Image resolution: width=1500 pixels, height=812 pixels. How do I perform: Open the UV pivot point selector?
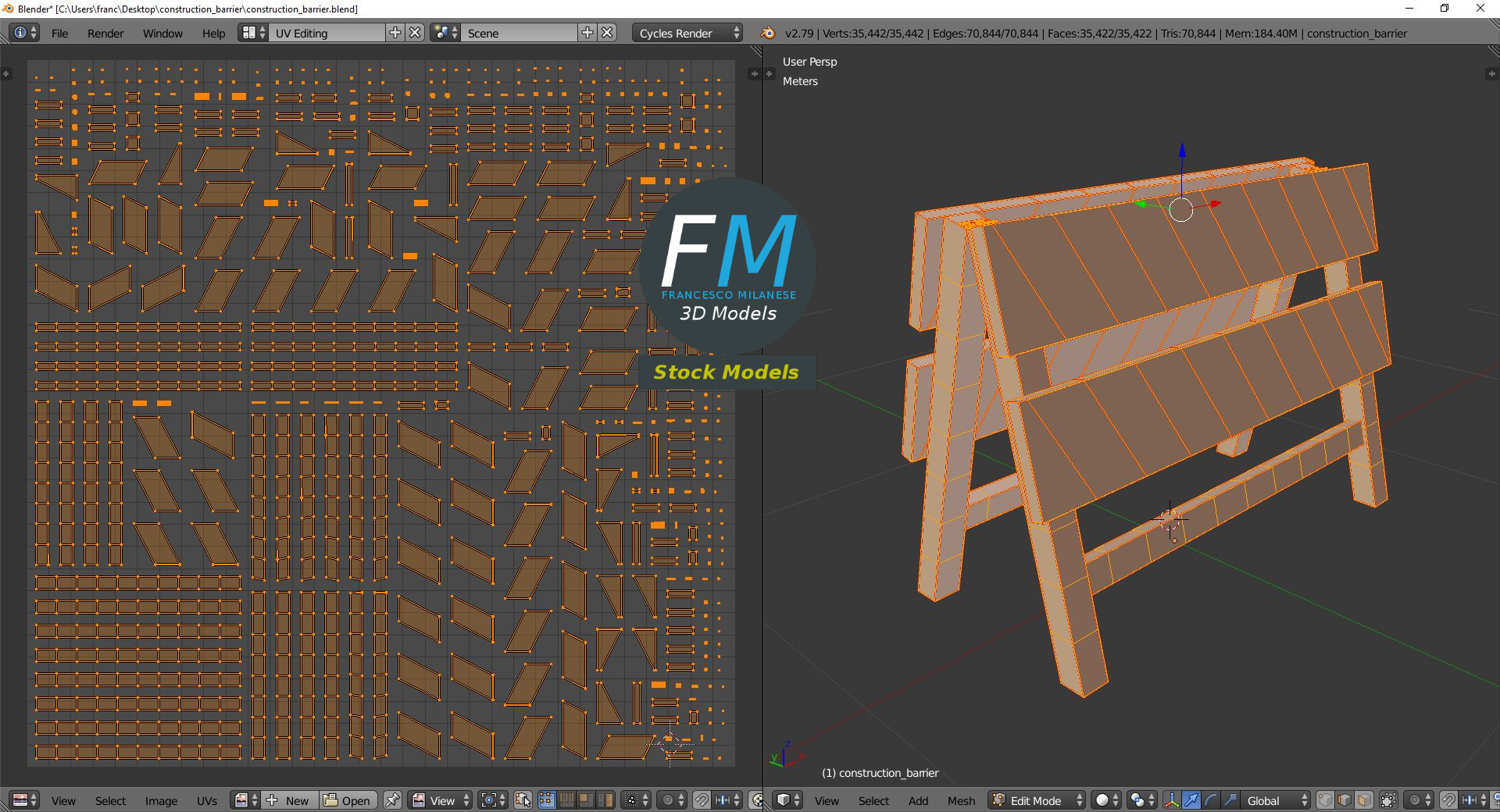coord(493,800)
